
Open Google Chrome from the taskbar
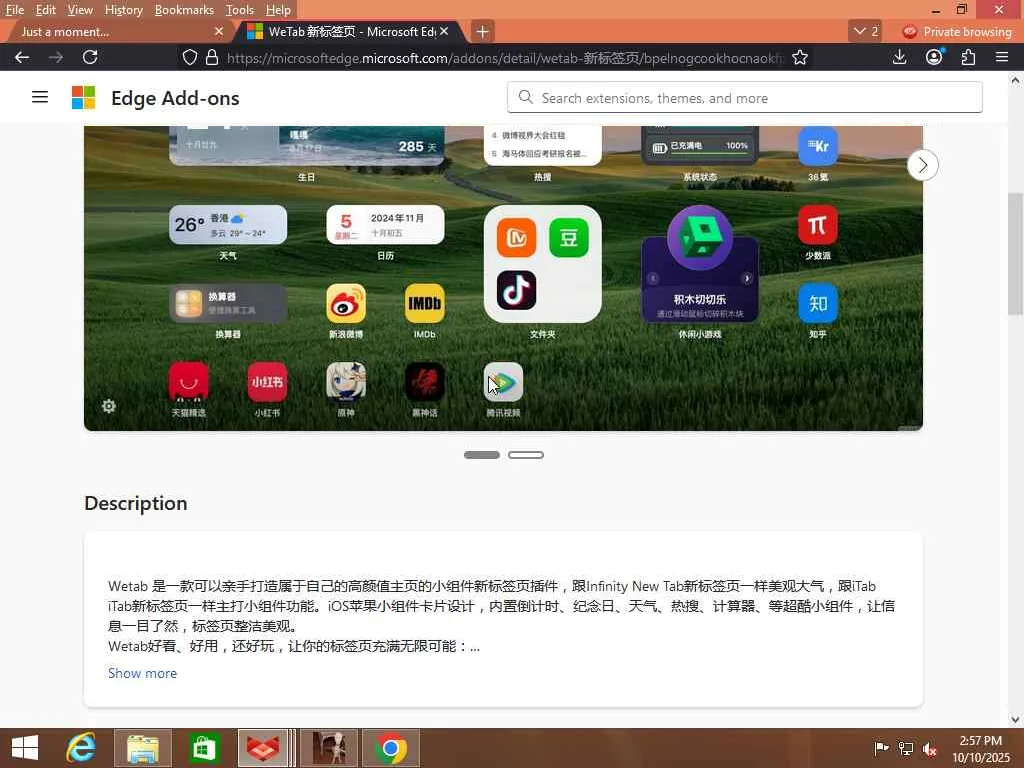391,748
